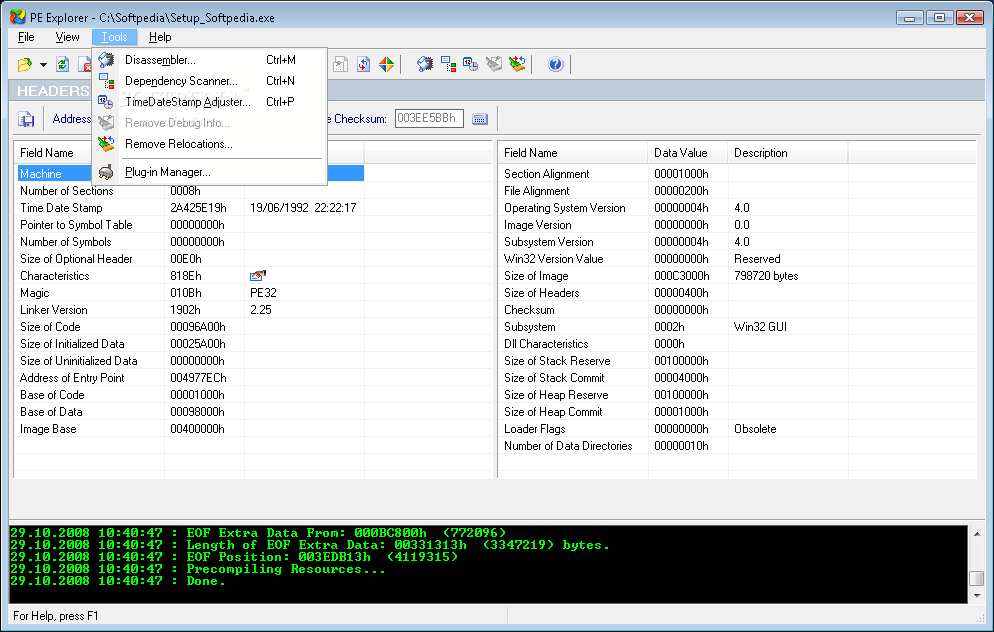
Task: Click the Save headers floppy disk icon
Action: 26,119
